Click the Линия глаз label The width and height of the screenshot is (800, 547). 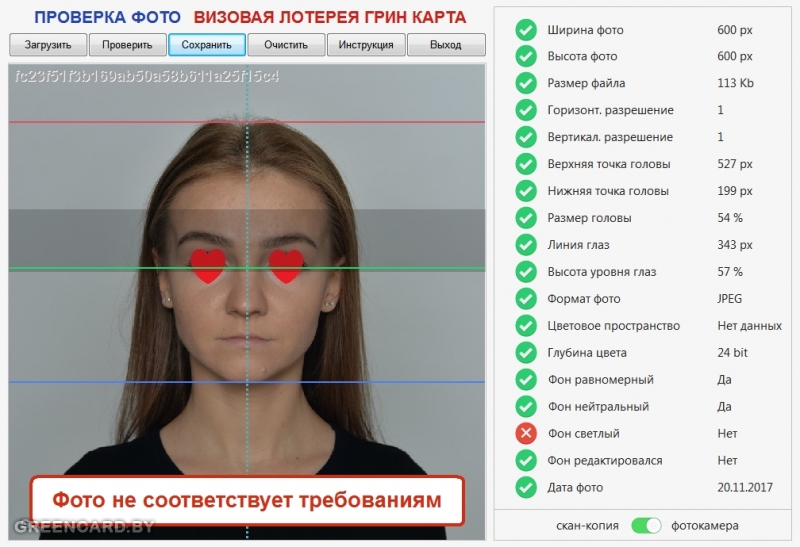tap(579, 245)
